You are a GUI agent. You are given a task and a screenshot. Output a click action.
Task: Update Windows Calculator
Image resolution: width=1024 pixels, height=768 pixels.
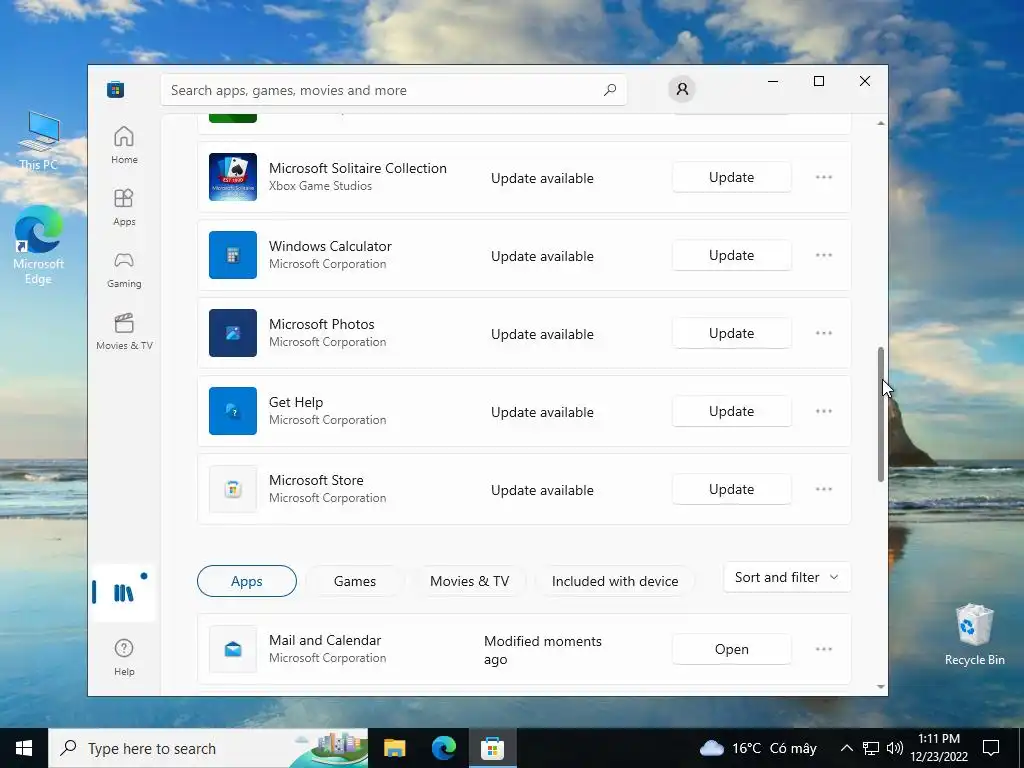(731, 255)
